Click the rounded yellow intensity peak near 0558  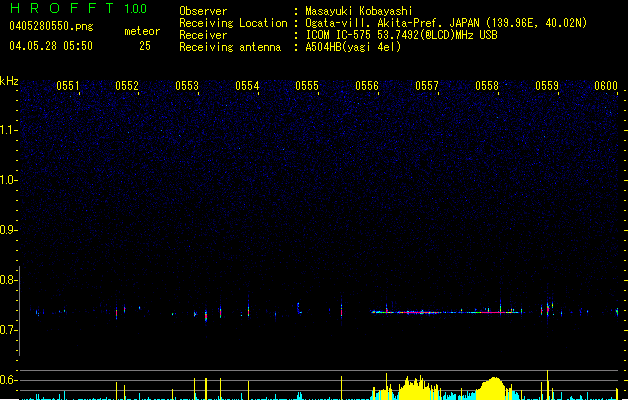[494, 388]
